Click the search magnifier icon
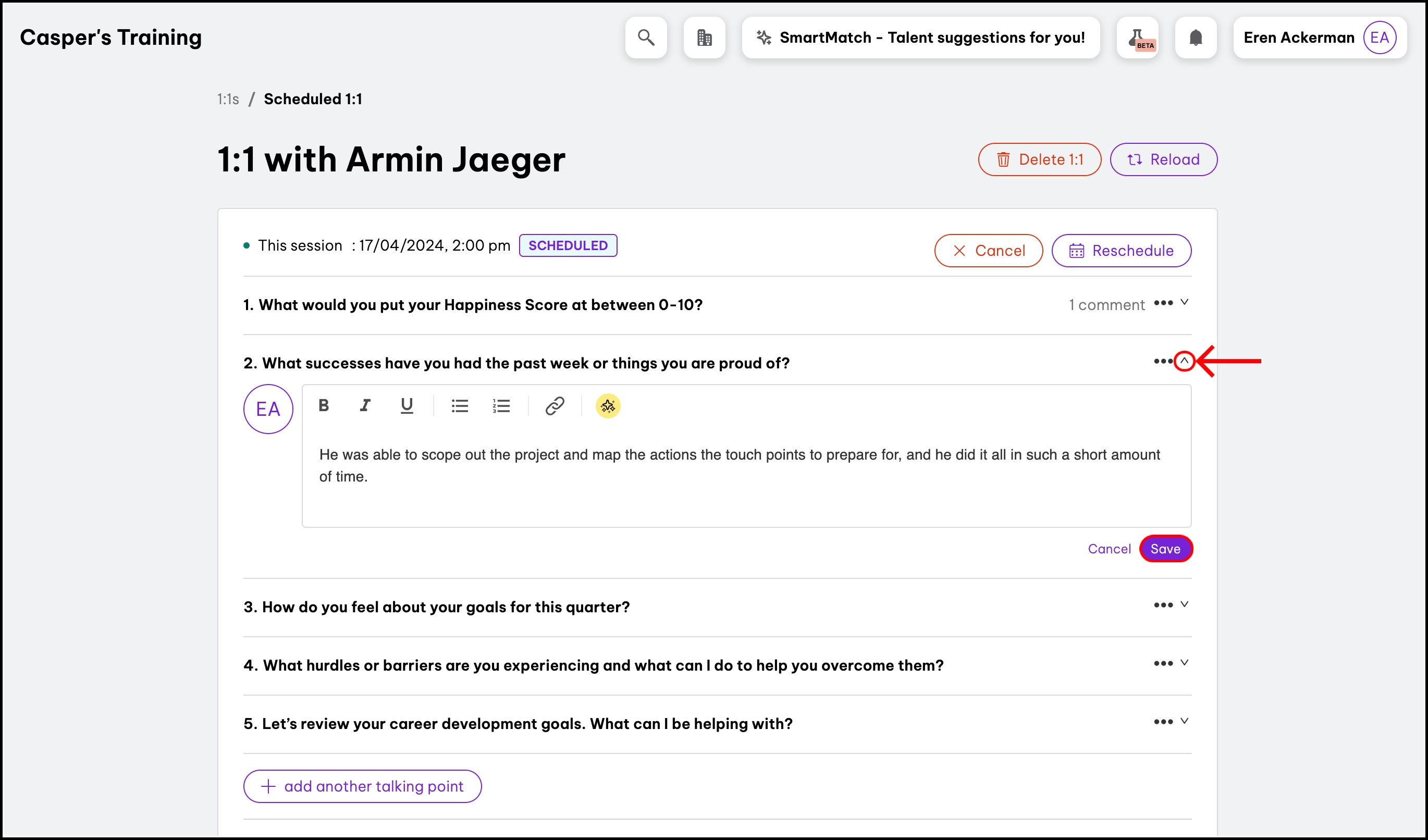This screenshot has height=840, width=1428. 646,38
